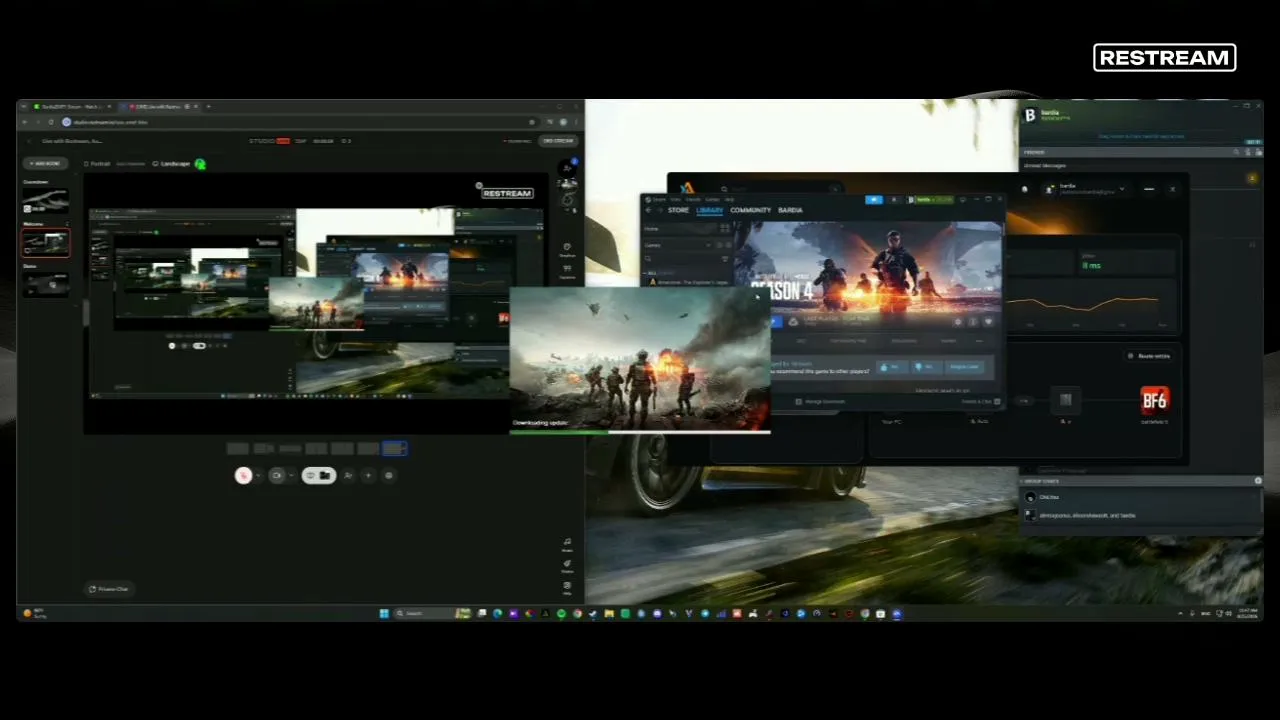Open the account dropdown in Steam's title bar

[930, 200]
